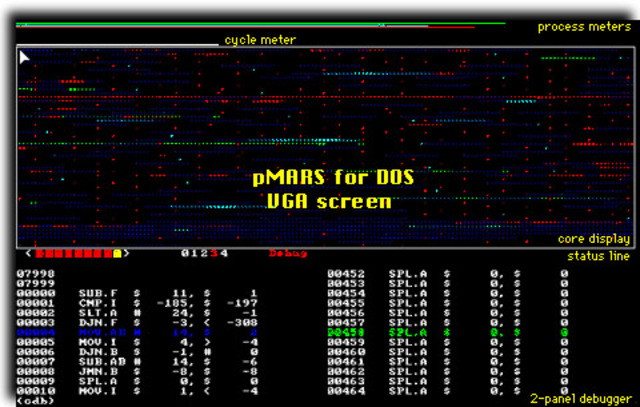Select the 00006 DJN.B instruction row
Image resolution: width=640 pixels, height=407 pixels.
pos(137,352)
